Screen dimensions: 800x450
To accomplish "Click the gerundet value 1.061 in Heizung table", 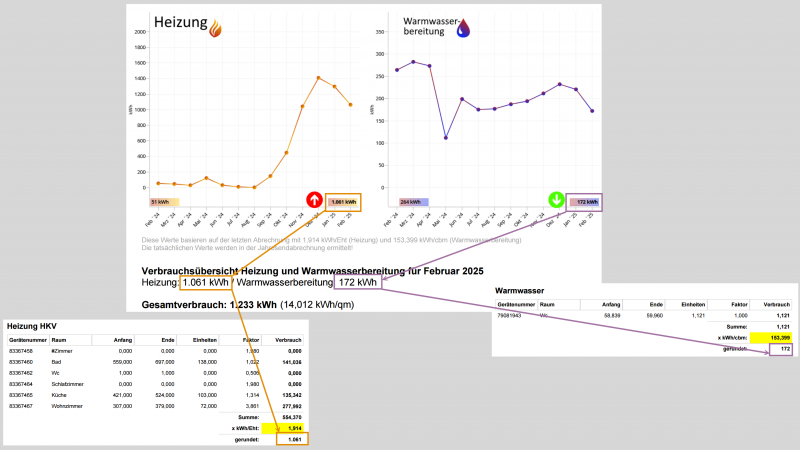I will tap(294, 439).
